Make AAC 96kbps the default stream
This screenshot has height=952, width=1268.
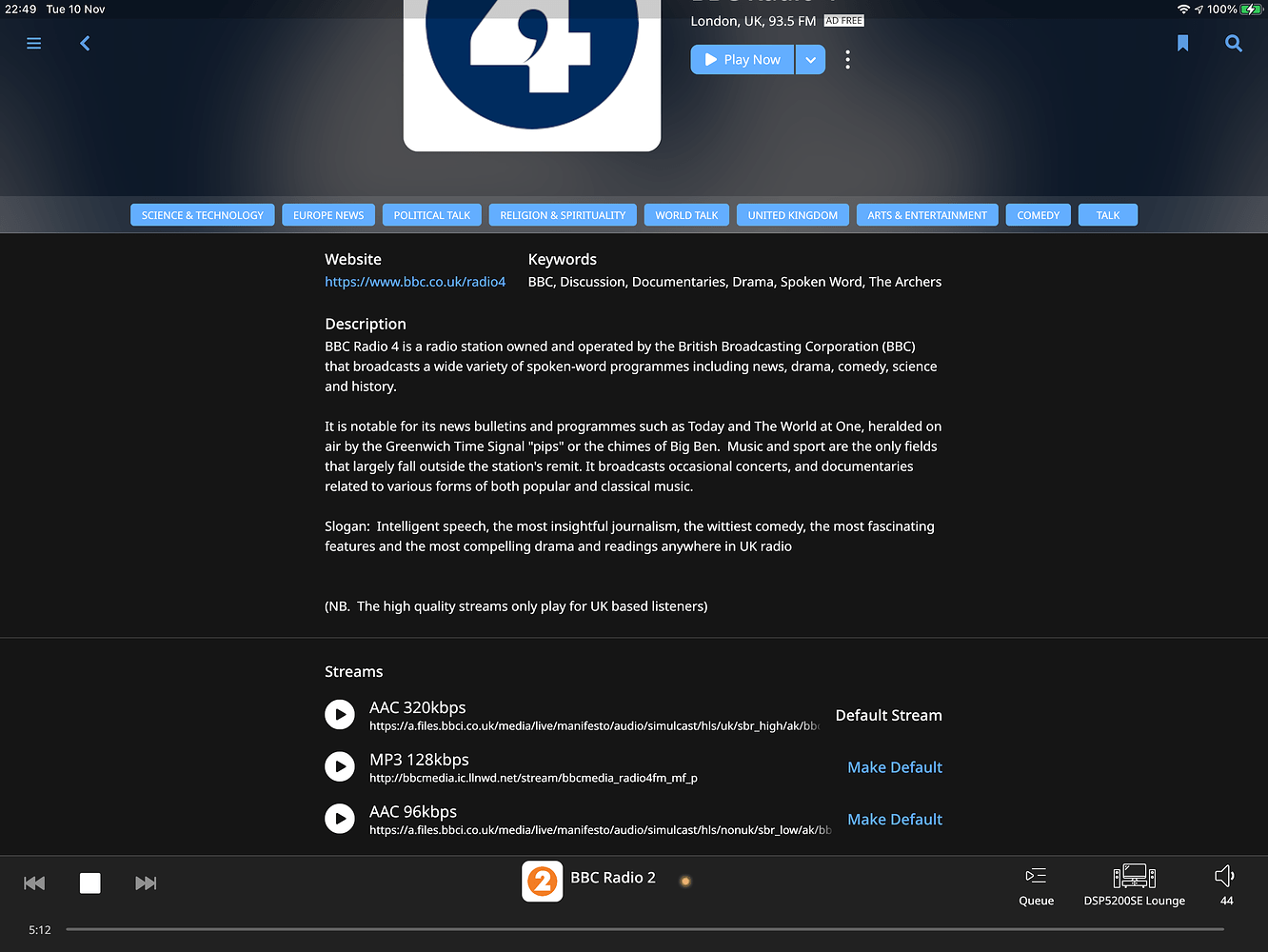point(895,820)
